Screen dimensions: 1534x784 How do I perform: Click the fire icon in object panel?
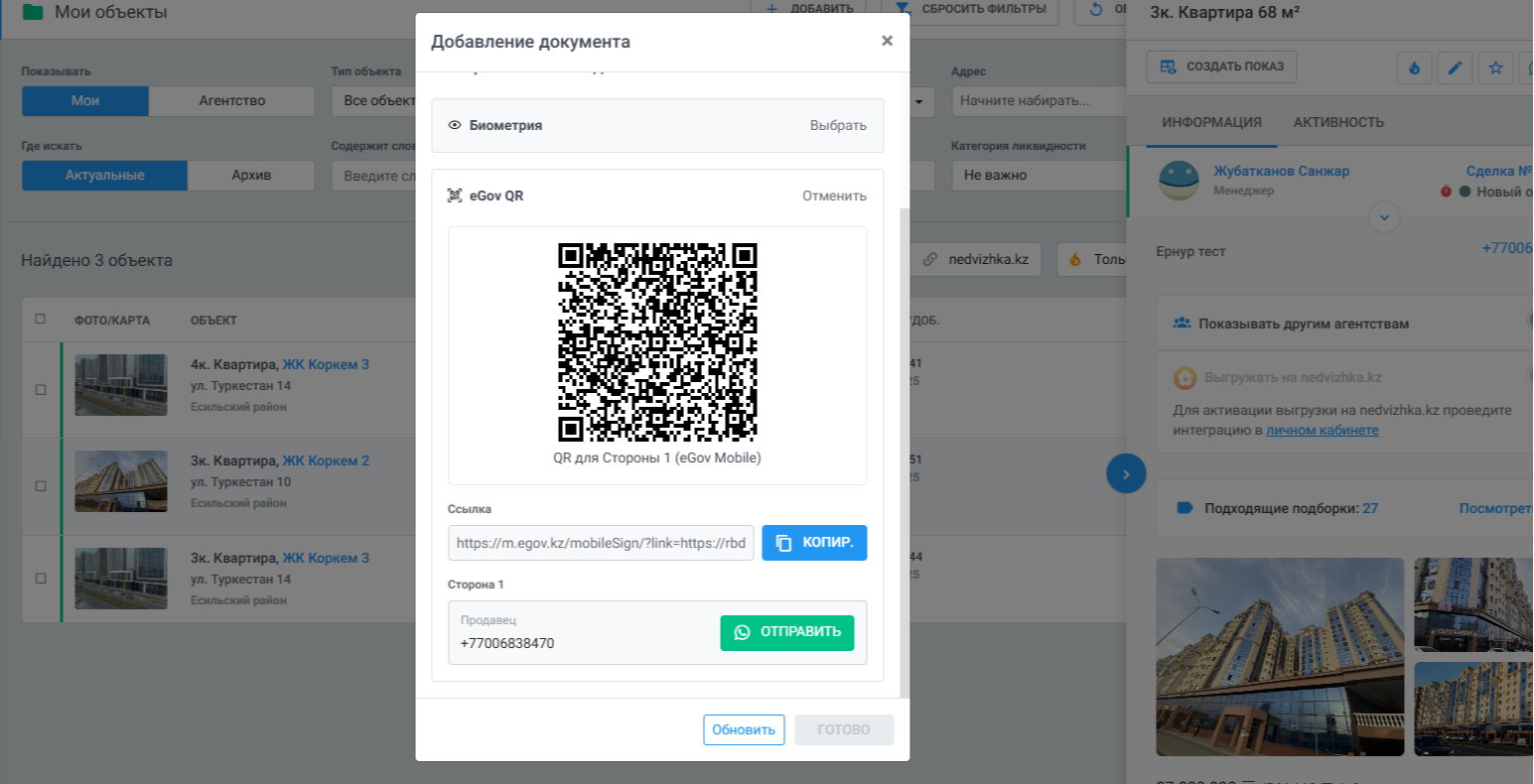(x=1415, y=67)
